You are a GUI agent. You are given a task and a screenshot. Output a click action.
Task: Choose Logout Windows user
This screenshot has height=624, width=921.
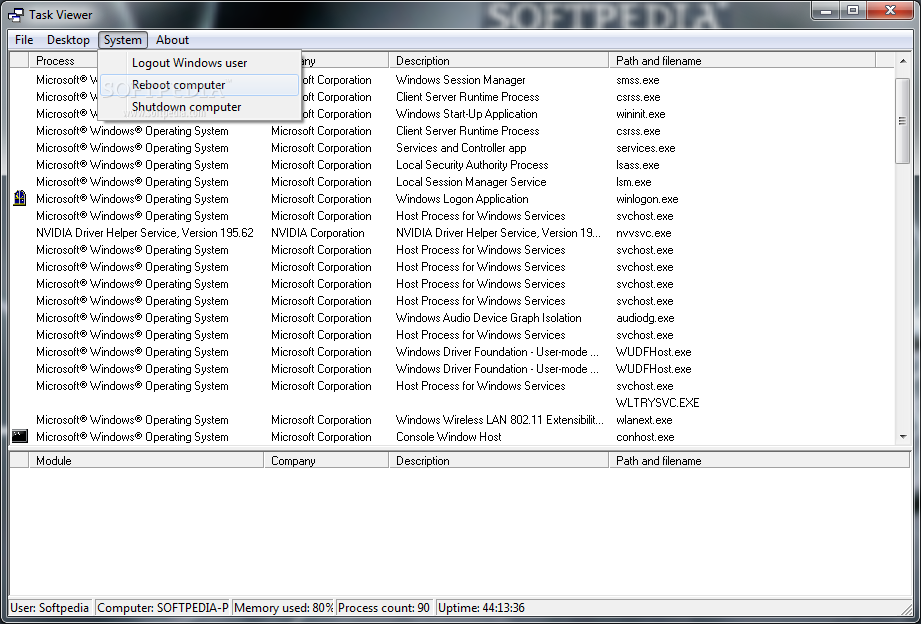200,63
